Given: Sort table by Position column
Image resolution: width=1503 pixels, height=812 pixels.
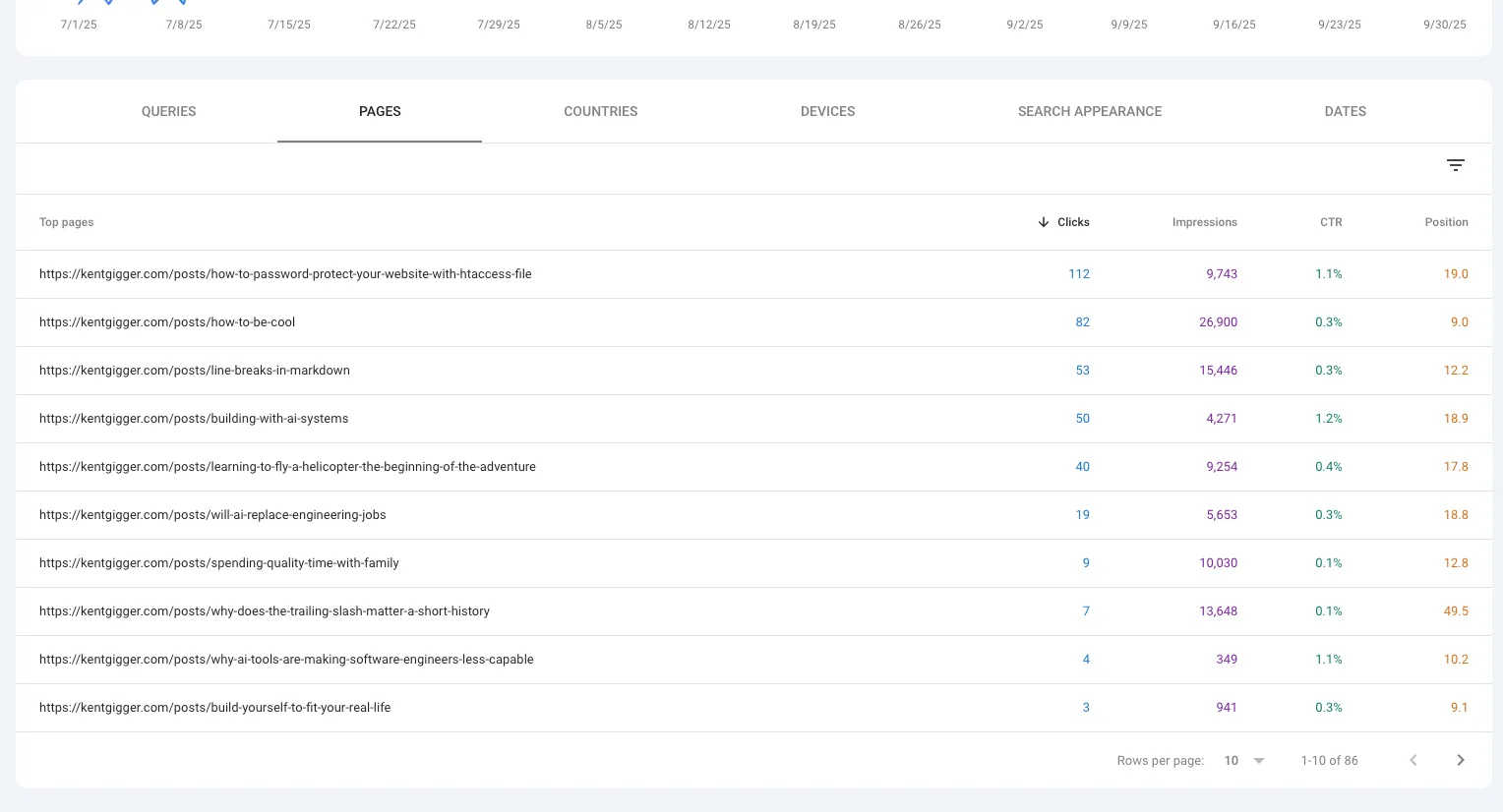Looking at the screenshot, I should click(1446, 222).
